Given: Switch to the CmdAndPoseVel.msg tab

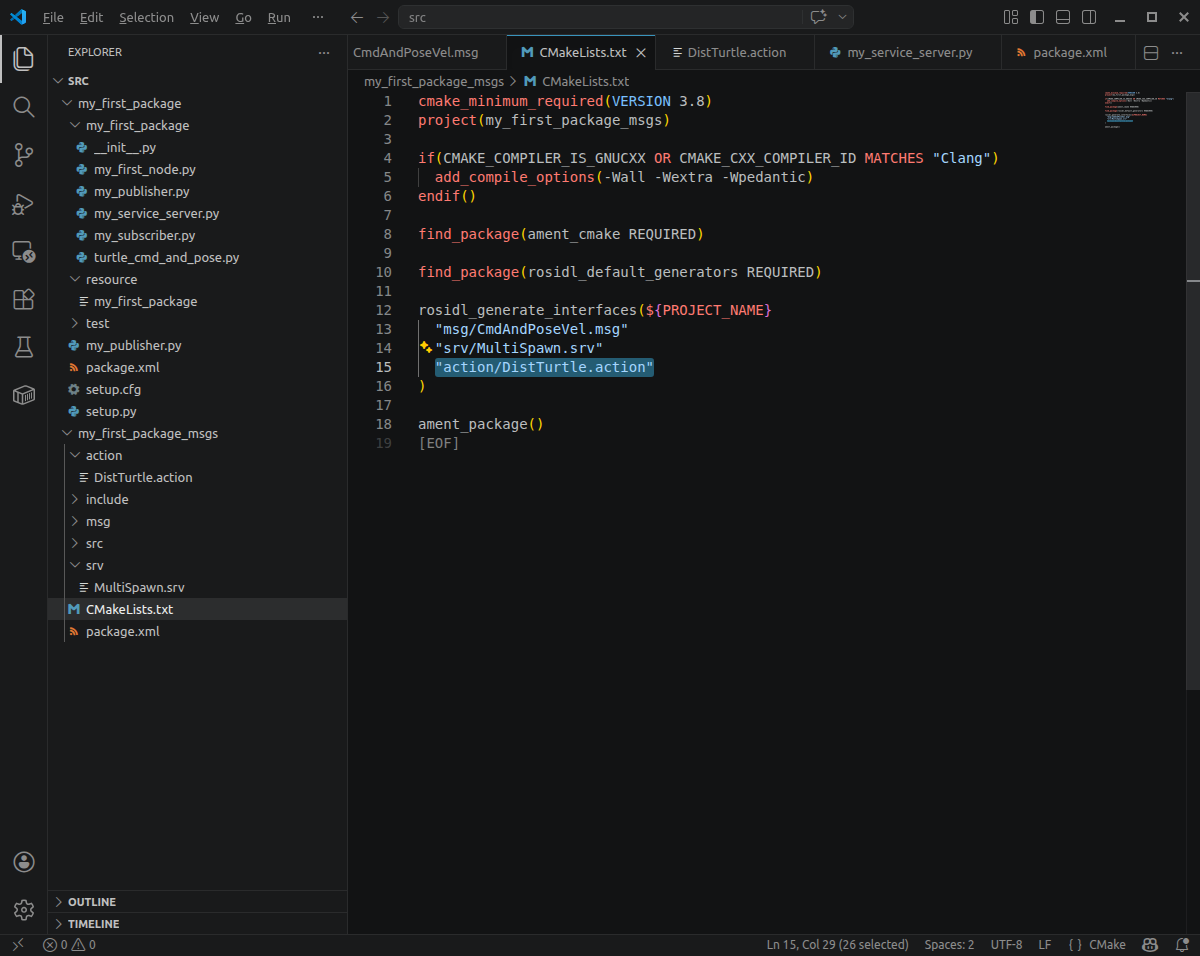Looking at the screenshot, I should (x=427, y=53).
